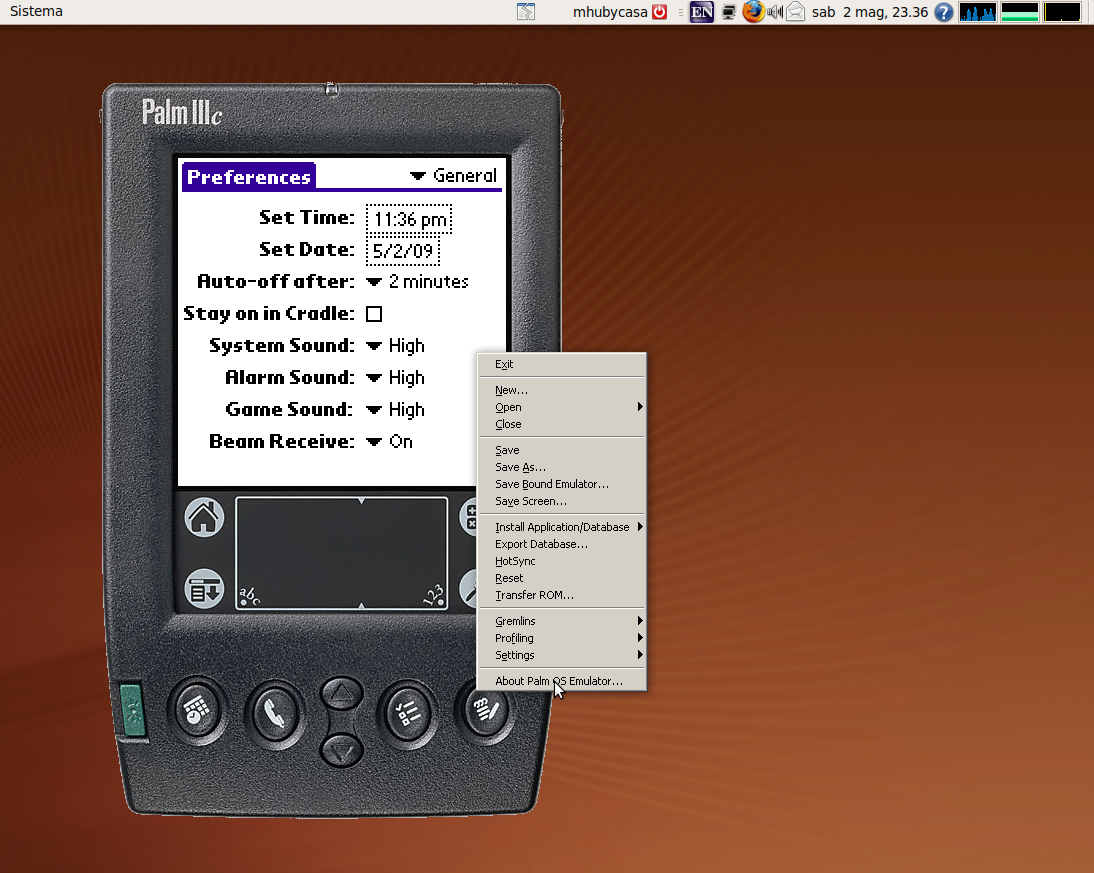This screenshot has width=1094, height=873.
Task: Tap the Graffiti writing area
Action: [341, 553]
